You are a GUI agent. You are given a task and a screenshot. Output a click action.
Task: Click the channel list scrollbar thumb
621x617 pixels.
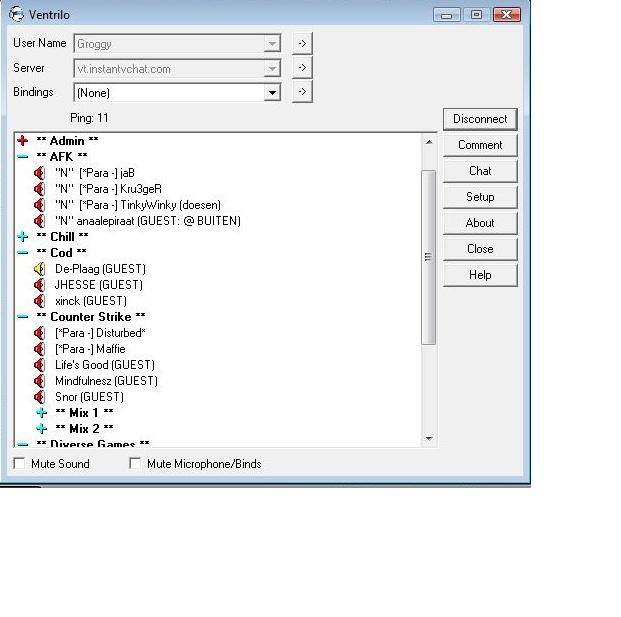click(x=429, y=257)
